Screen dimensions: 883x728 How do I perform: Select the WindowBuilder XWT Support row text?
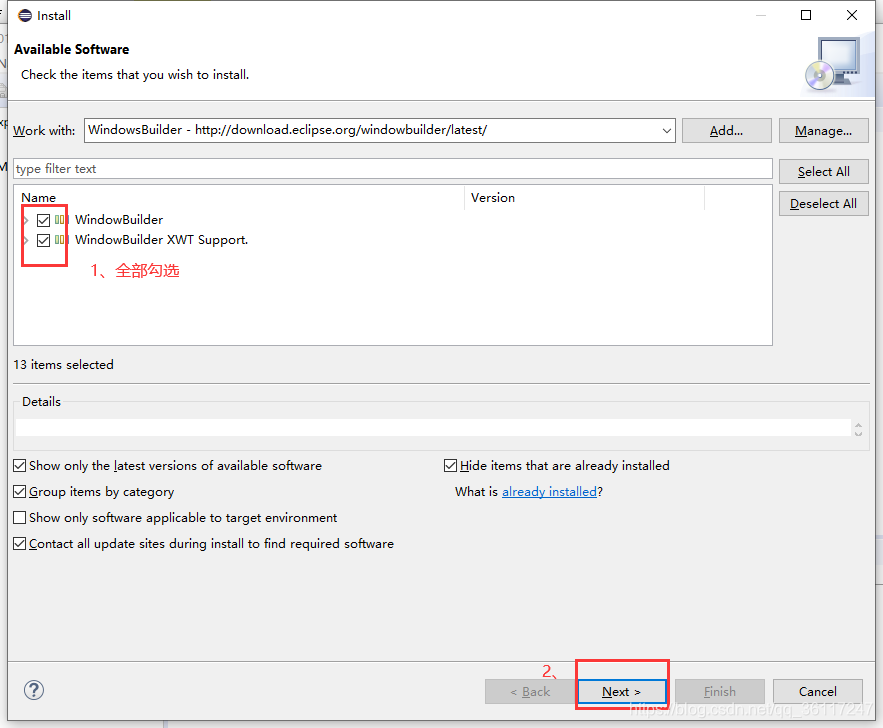pos(162,240)
